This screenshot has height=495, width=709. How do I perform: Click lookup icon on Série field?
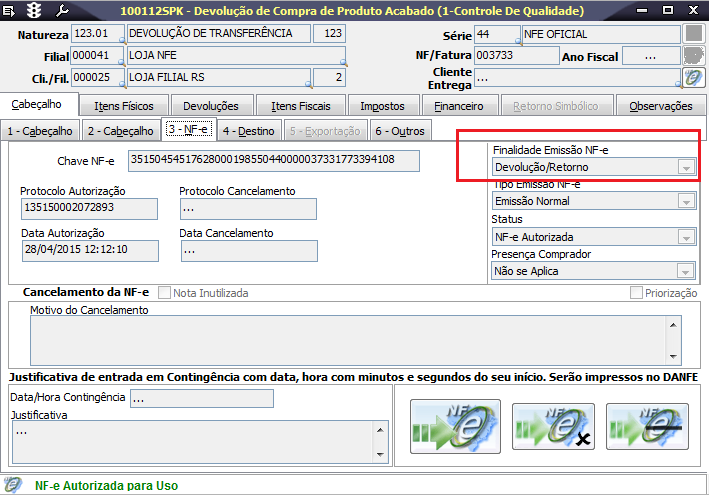point(519,41)
